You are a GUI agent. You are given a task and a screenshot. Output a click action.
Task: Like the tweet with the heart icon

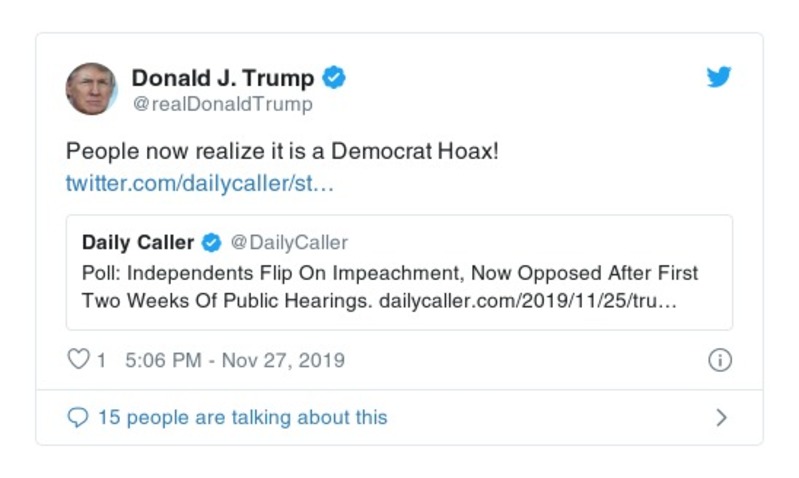coord(78,360)
